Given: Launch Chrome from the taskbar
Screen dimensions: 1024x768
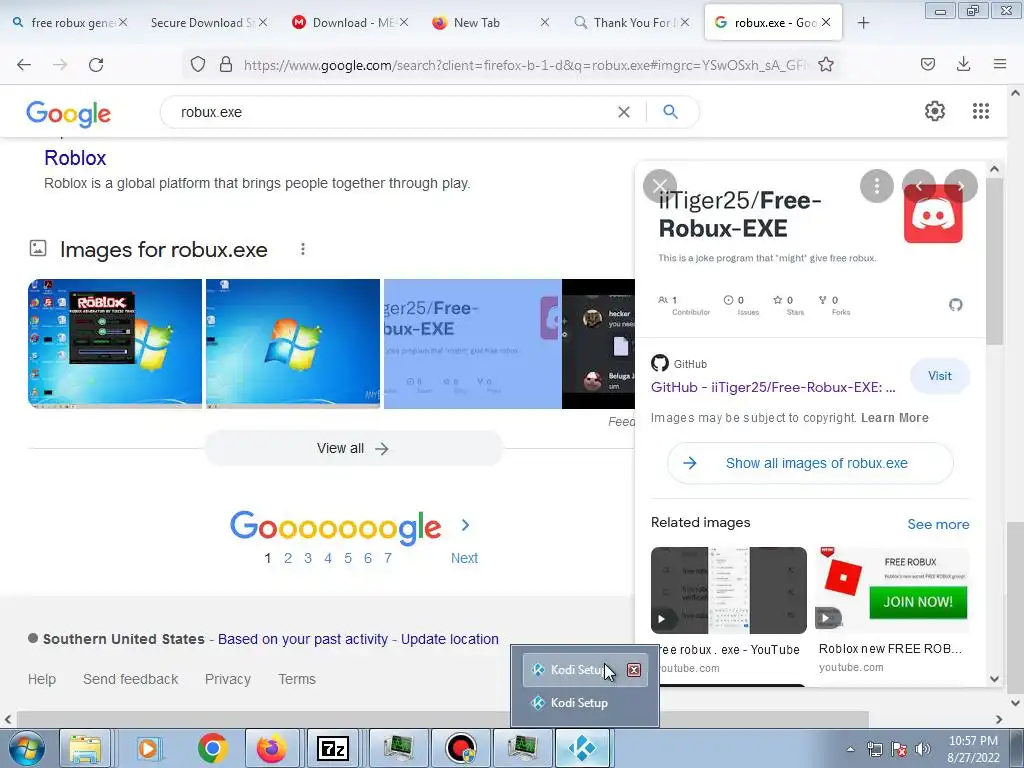Looking at the screenshot, I should coord(212,748).
